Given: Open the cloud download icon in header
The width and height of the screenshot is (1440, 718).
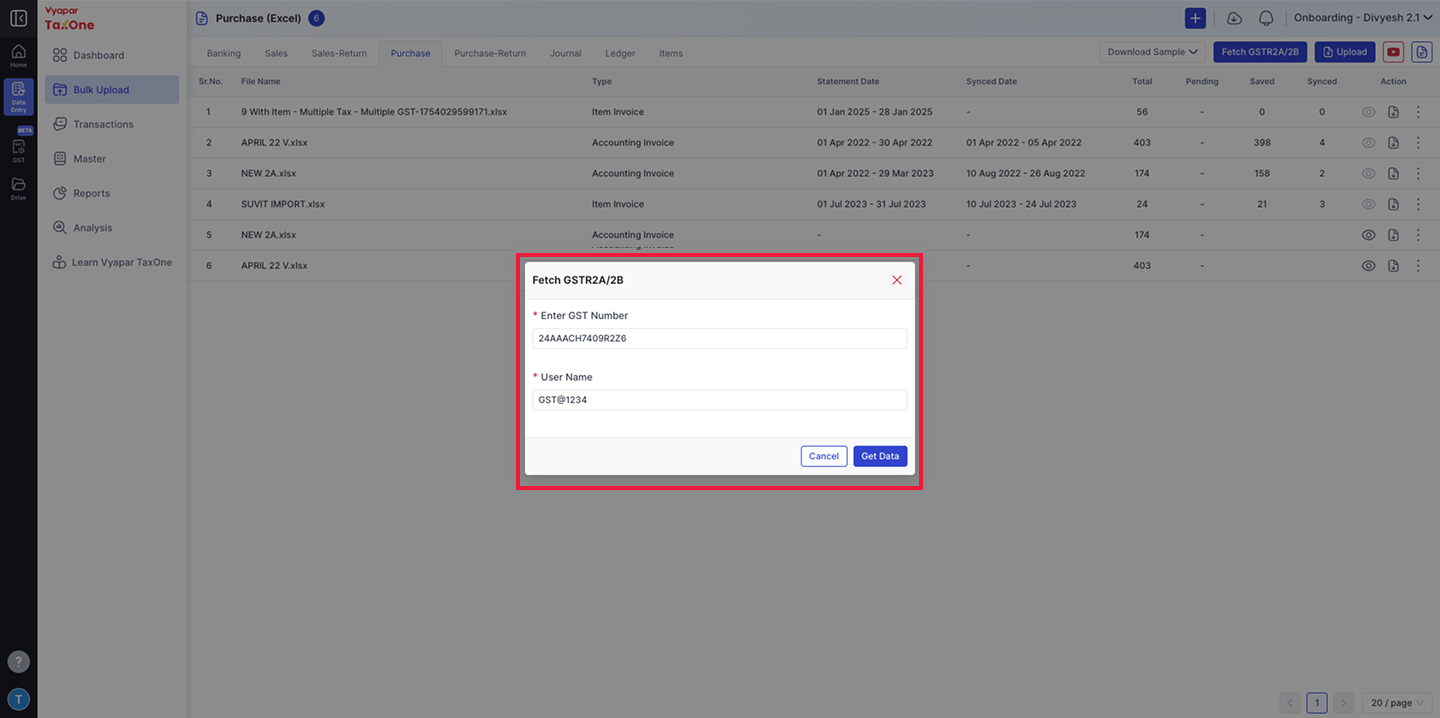Looking at the screenshot, I should coord(1234,18).
